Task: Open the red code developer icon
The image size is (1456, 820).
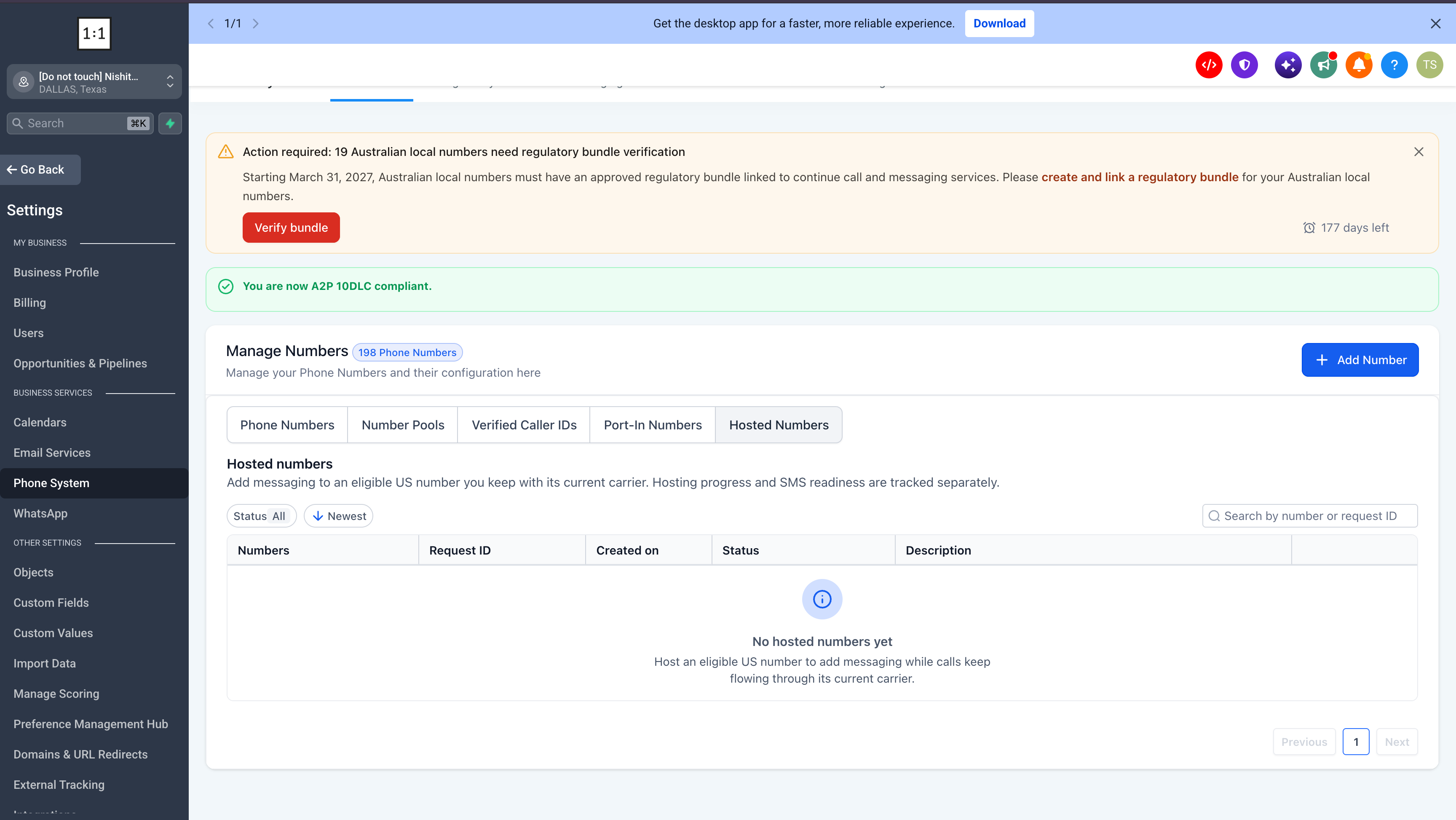Action: point(1208,65)
